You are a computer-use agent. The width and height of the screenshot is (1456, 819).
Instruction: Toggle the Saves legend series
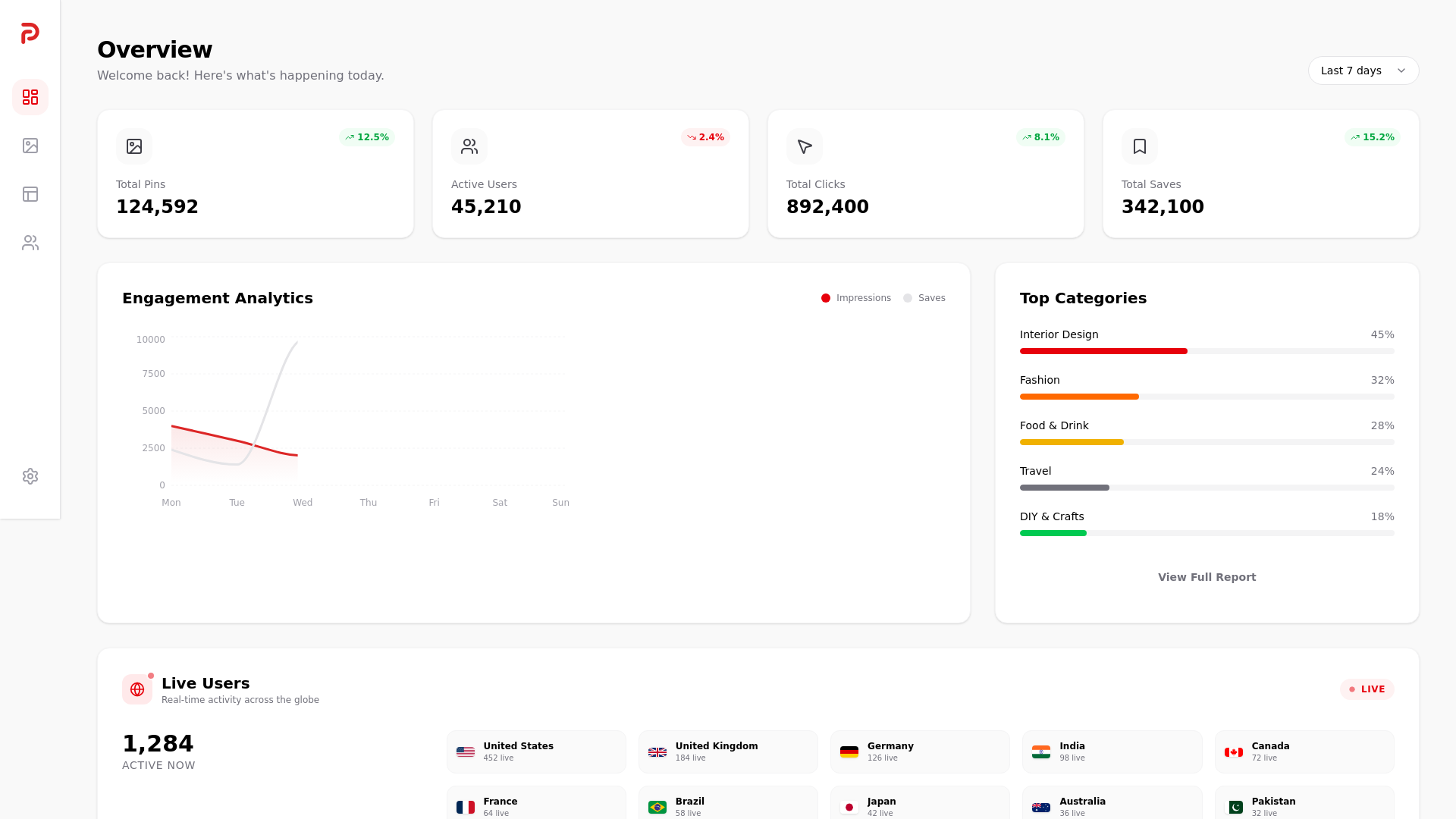924,298
